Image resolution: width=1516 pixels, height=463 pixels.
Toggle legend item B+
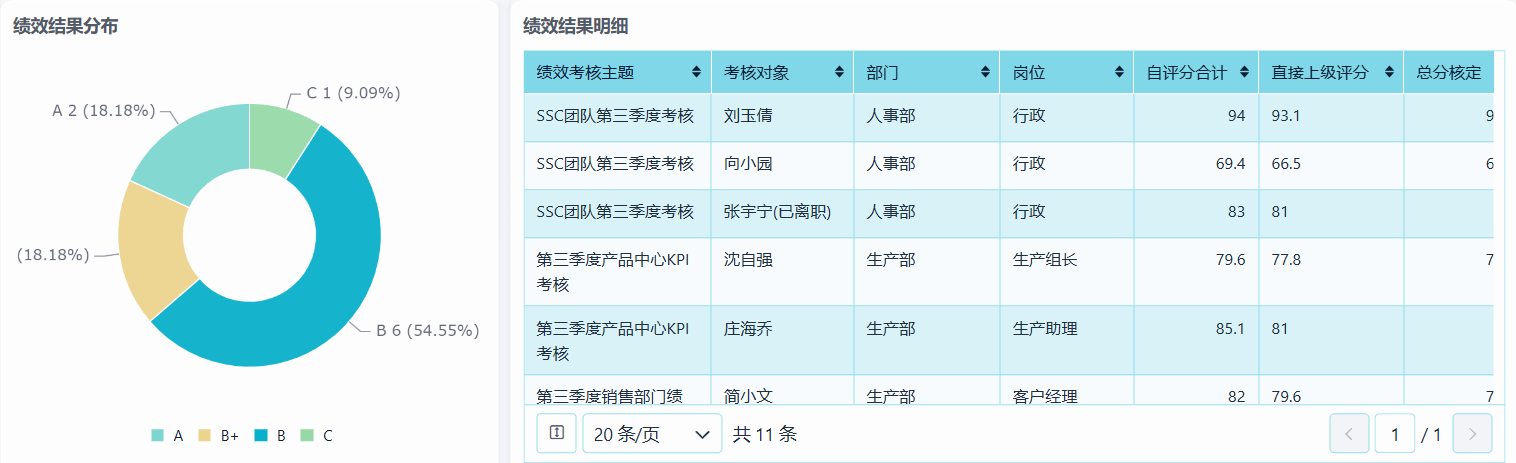pos(219,435)
